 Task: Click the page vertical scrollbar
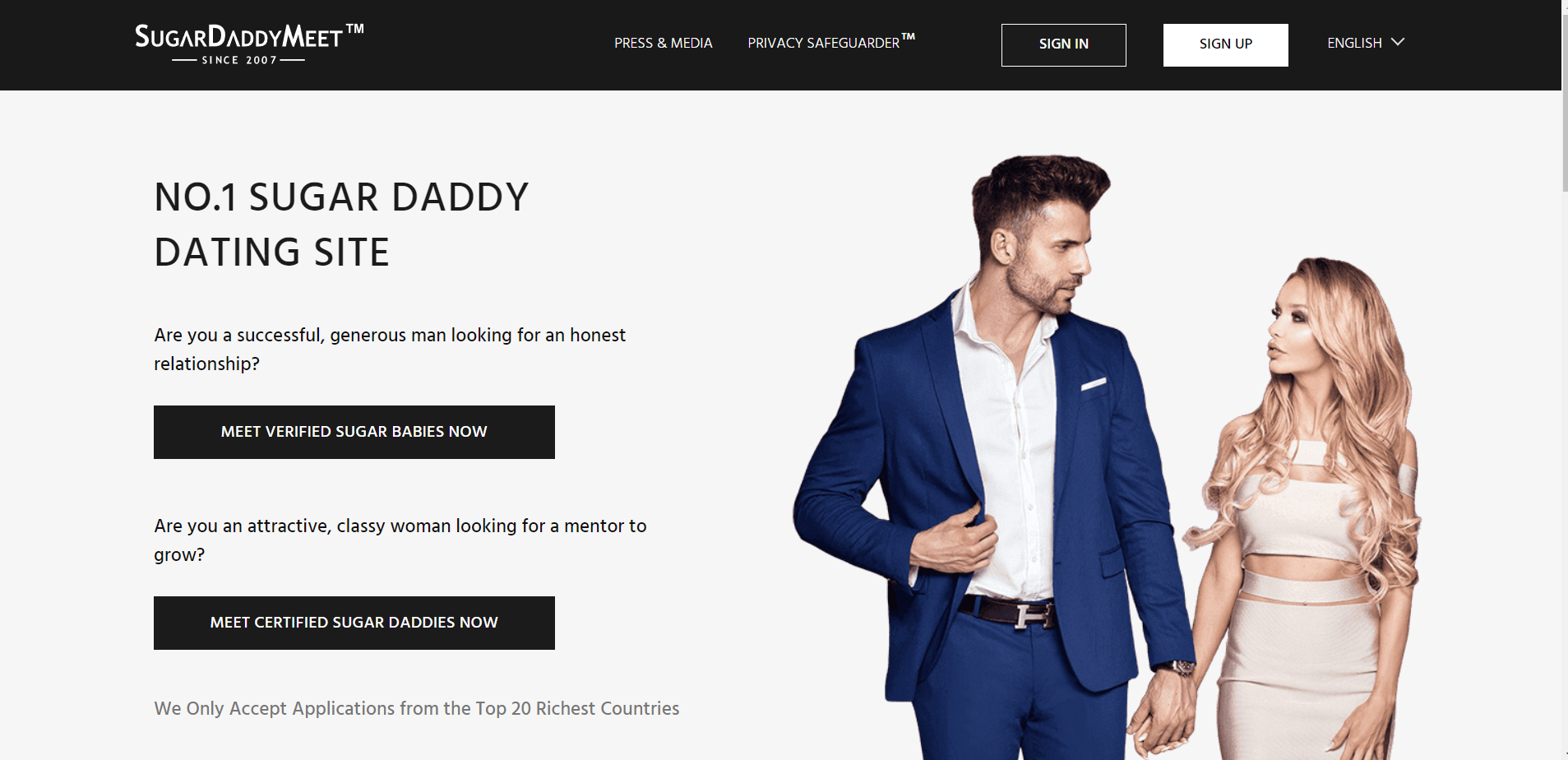1565,380
